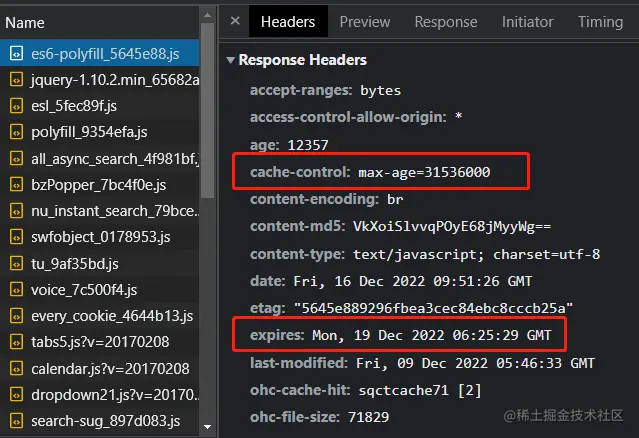Image resolution: width=639 pixels, height=438 pixels.
Task: Click the file icon next to polyfill_9354efa.js
Action: coord(16,132)
